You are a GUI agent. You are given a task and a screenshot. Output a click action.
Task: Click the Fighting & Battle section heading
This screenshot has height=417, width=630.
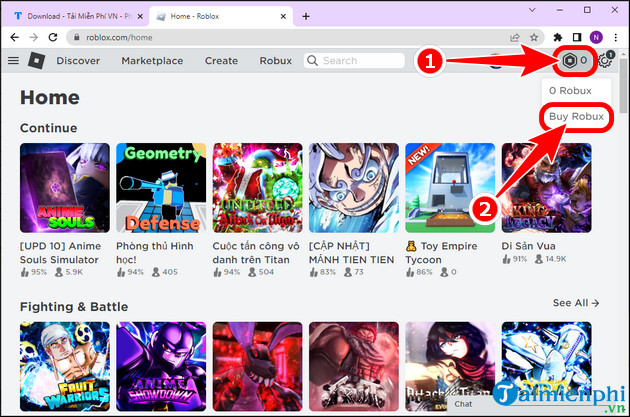click(x=74, y=307)
